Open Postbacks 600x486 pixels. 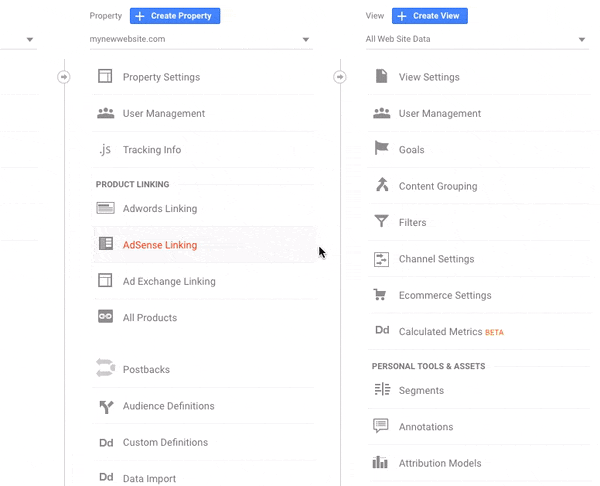click(x=146, y=369)
